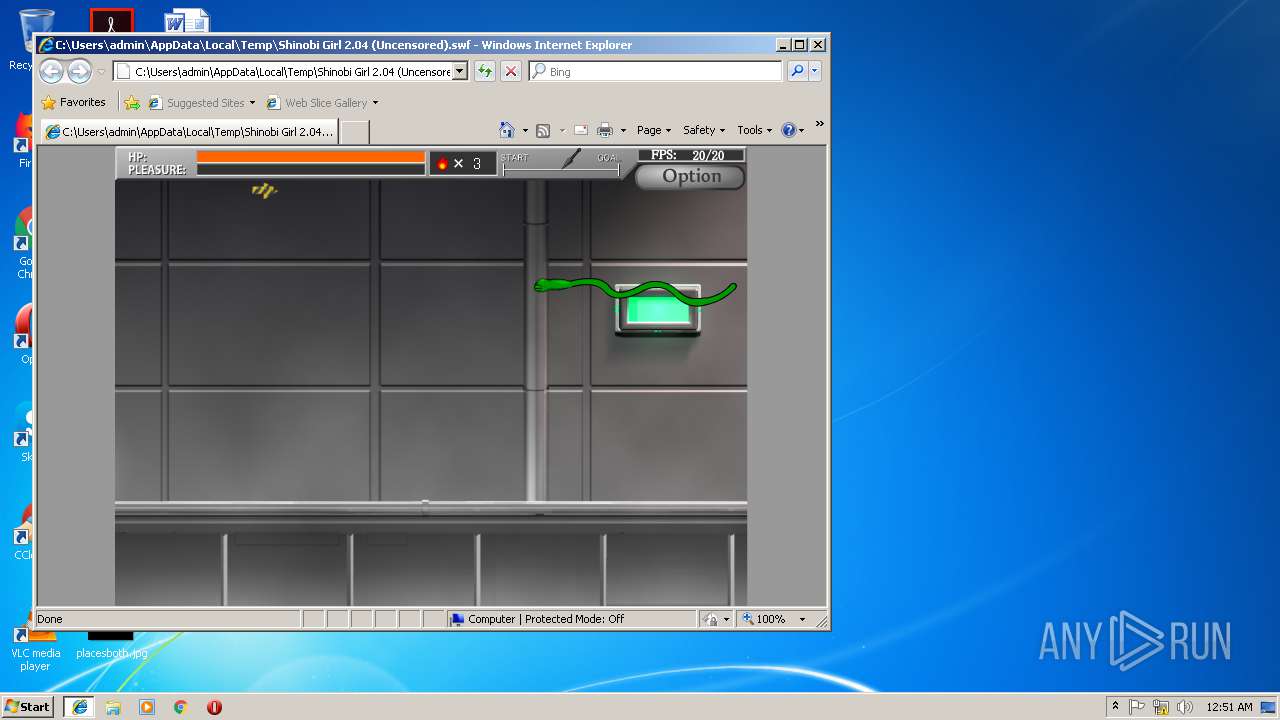Open the Favorites star button
This screenshot has width=1280, height=720.
(x=73, y=102)
